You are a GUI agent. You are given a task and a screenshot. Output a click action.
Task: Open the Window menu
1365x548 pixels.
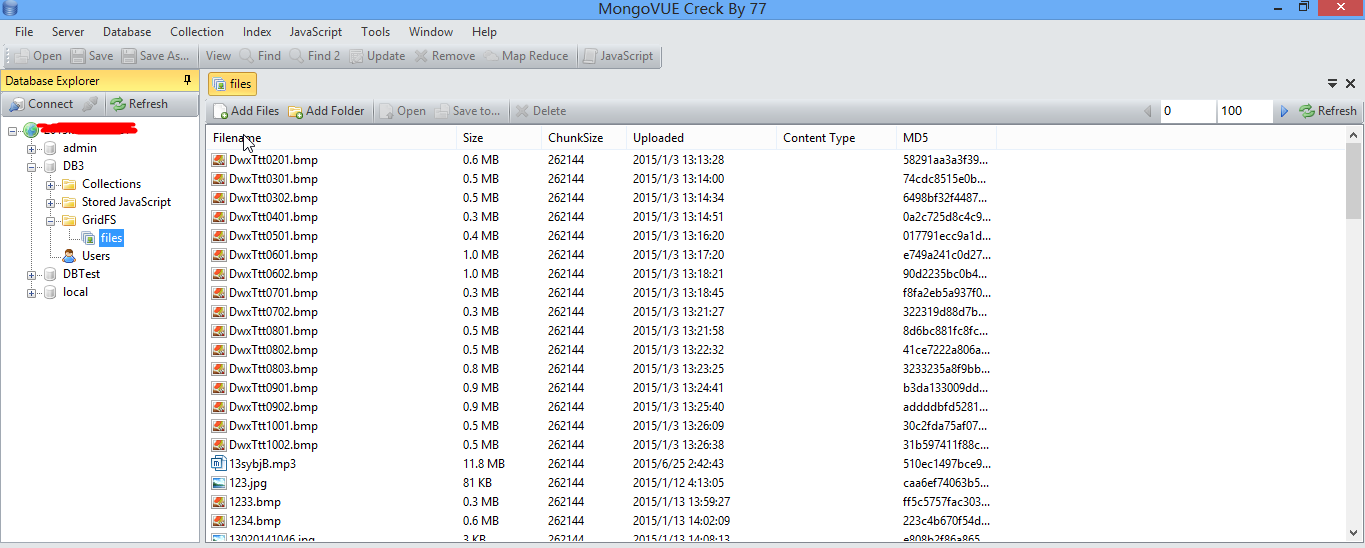click(431, 32)
